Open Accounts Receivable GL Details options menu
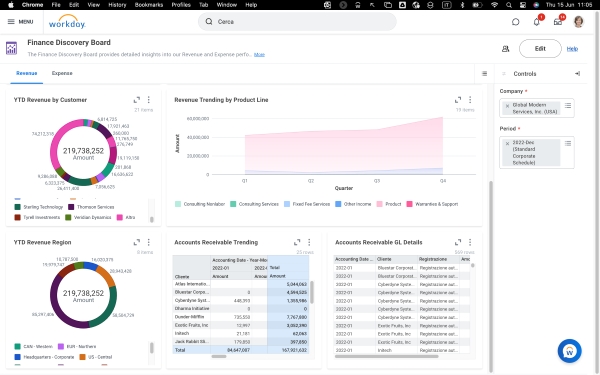 tap(470, 242)
